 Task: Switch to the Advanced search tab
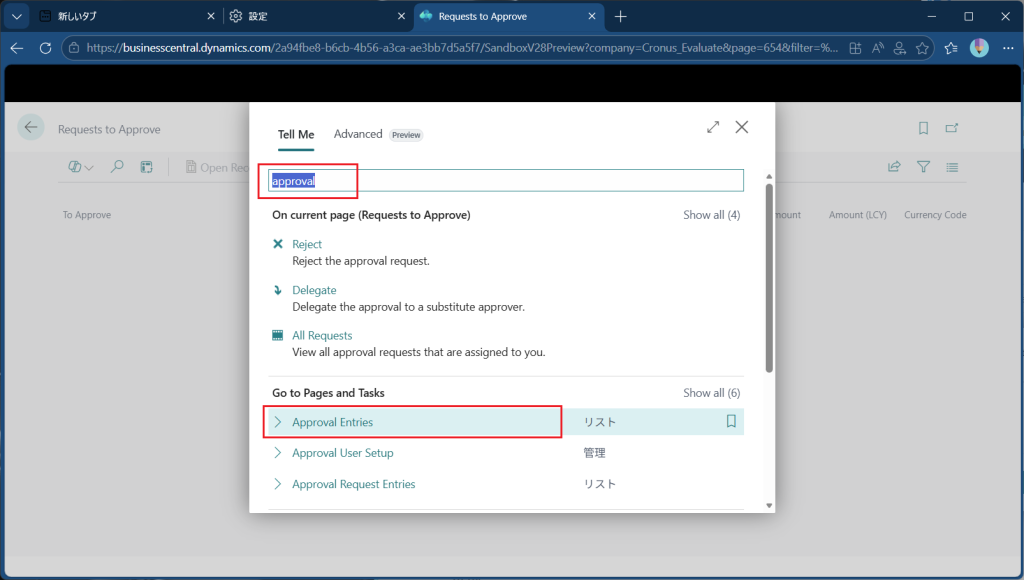coord(358,134)
